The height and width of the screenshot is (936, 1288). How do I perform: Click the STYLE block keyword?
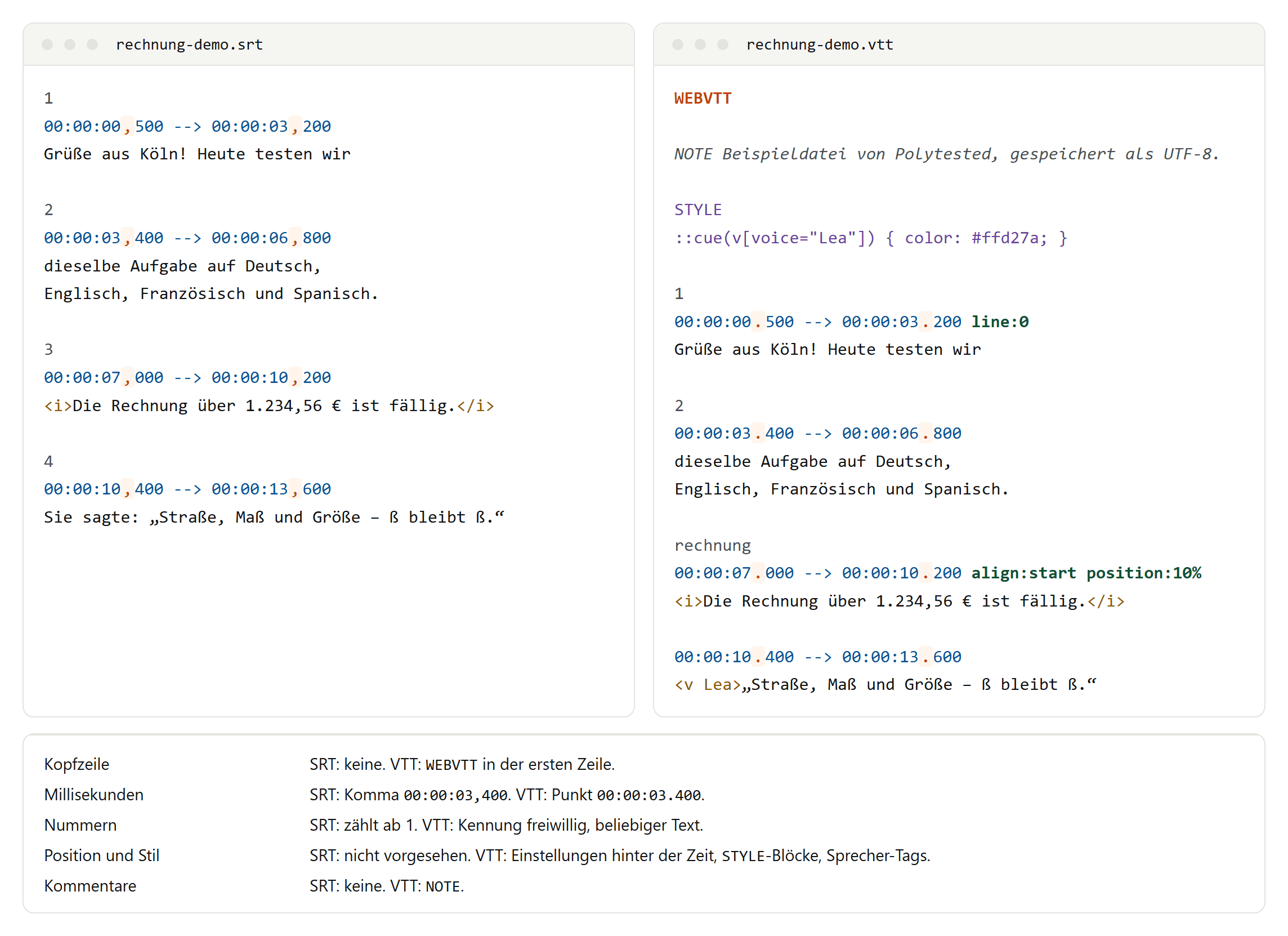698,210
